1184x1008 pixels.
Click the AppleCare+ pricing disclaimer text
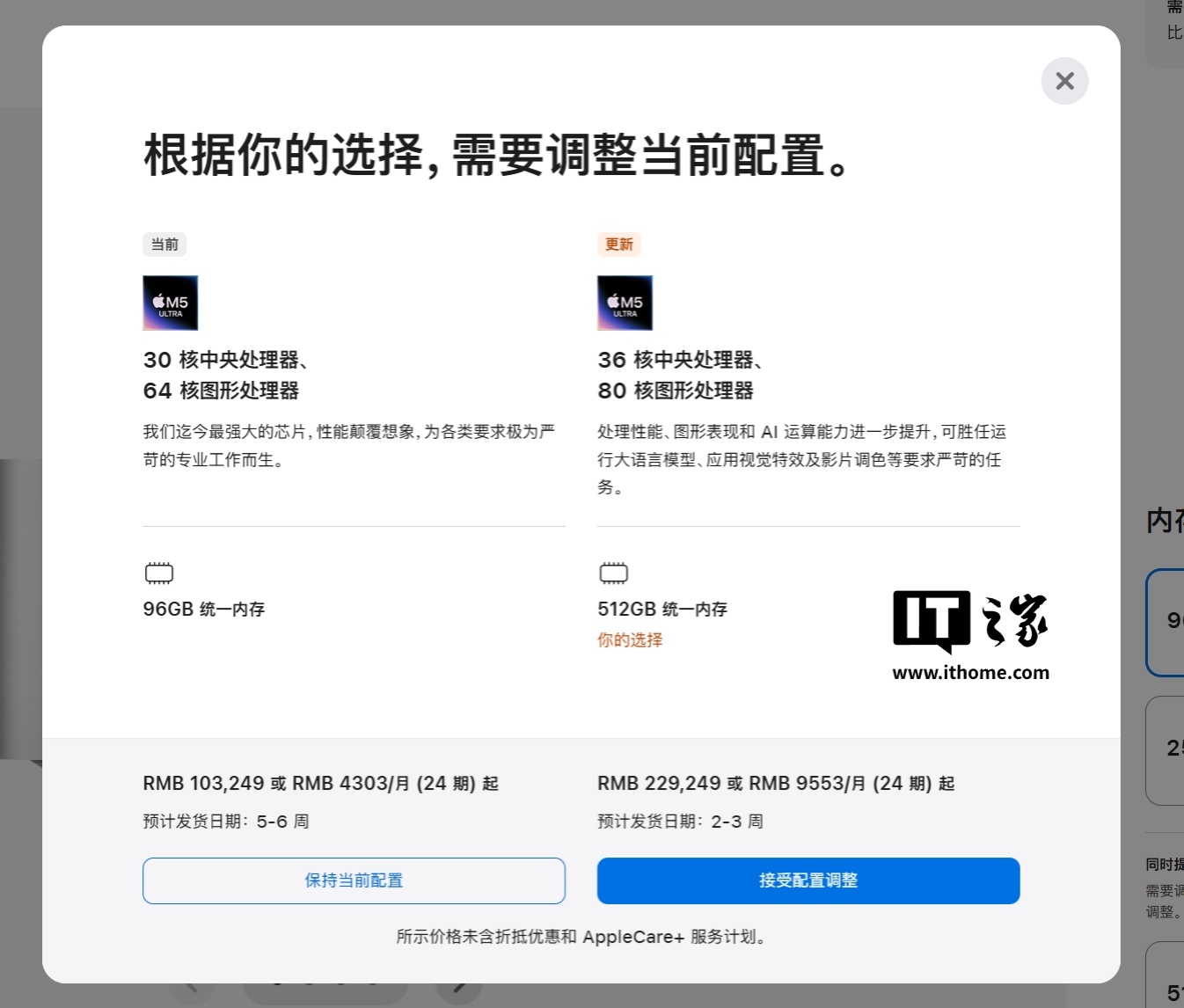581,937
